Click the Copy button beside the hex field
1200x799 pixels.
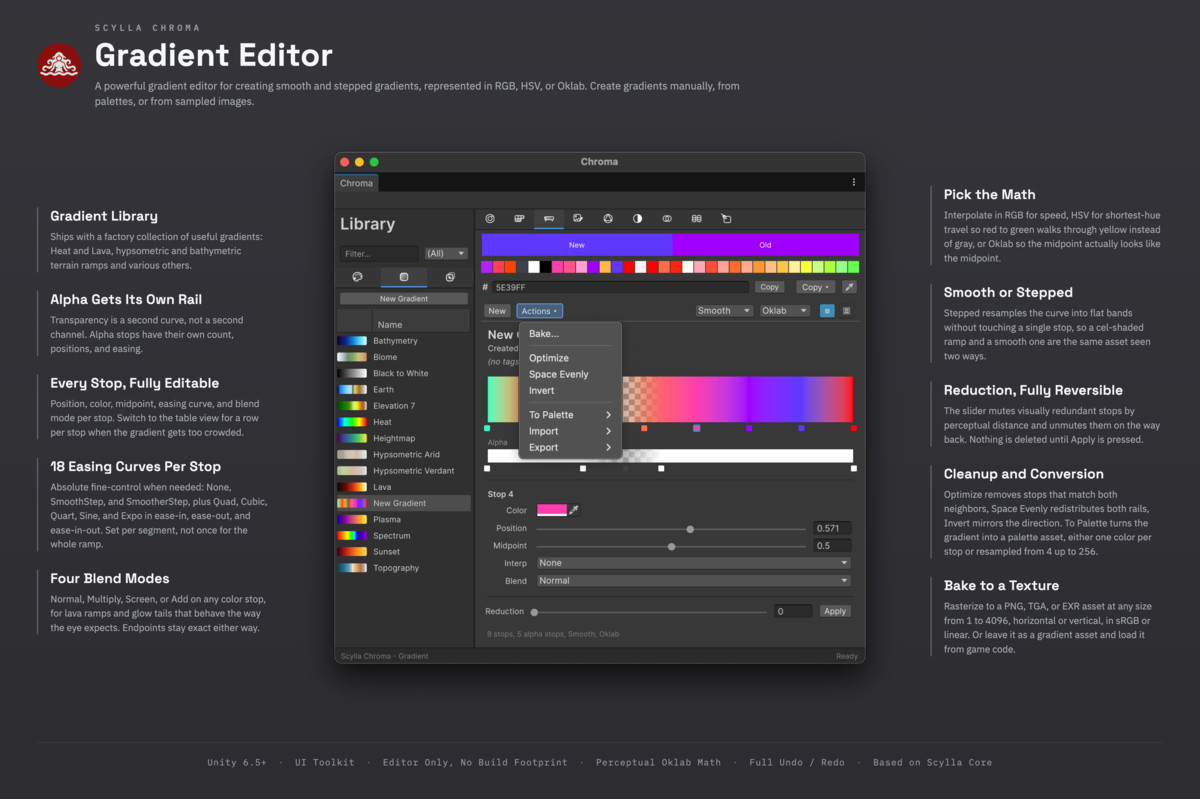[769, 287]
